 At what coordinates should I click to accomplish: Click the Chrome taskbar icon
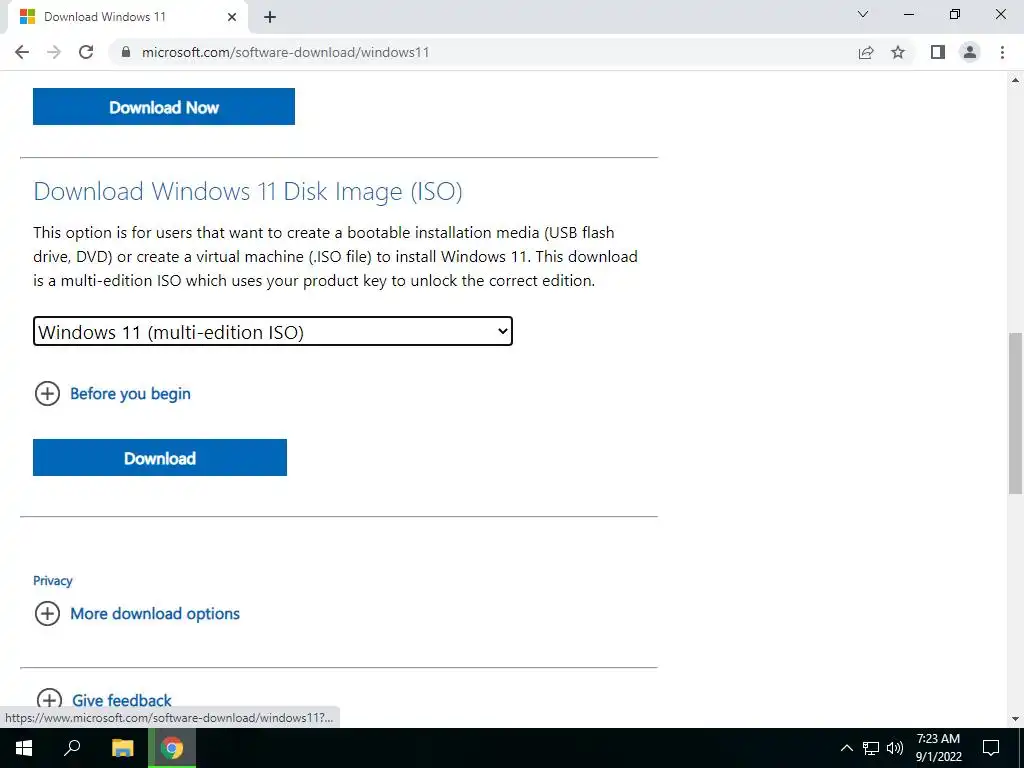172,748
